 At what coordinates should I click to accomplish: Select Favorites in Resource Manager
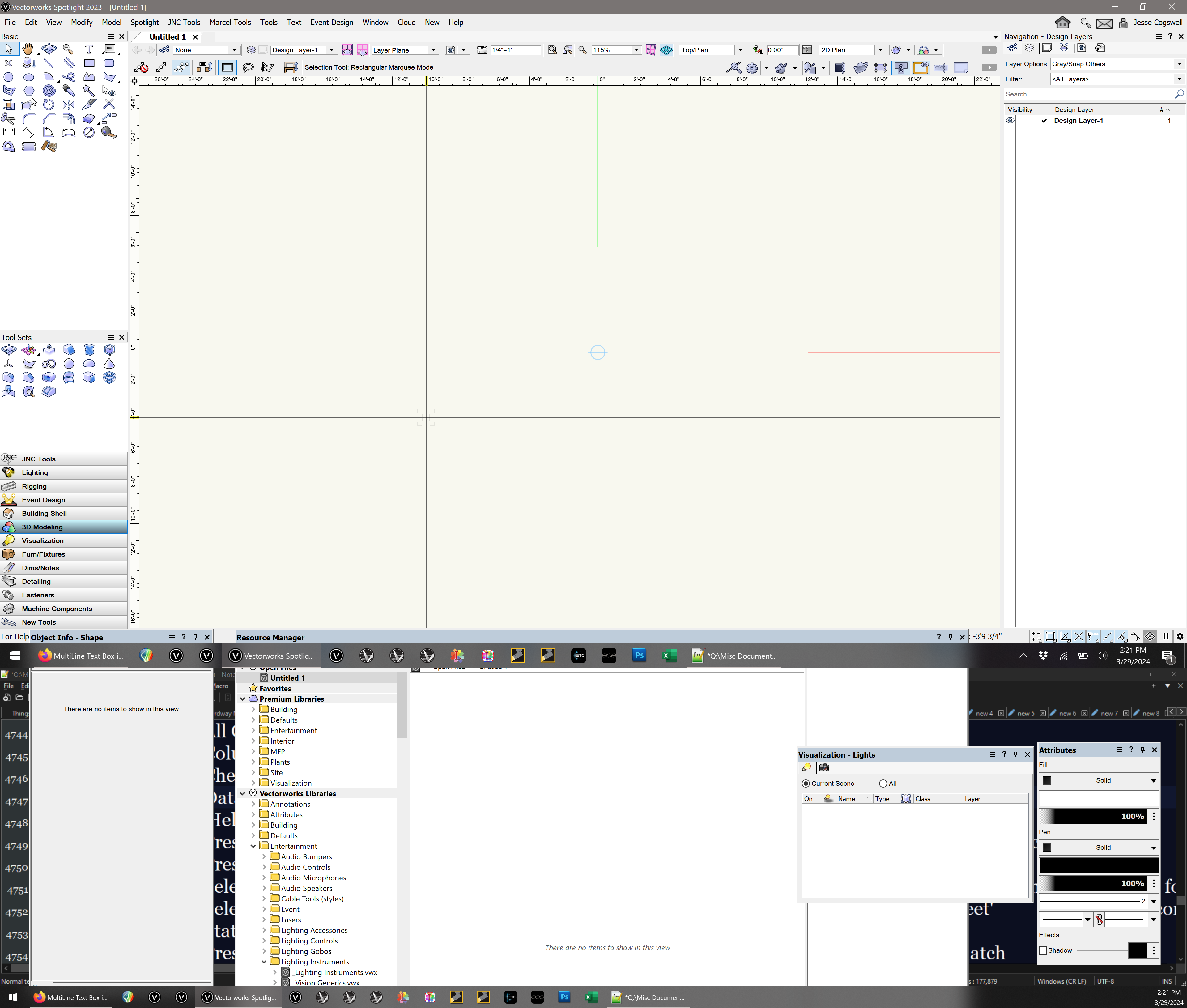[275, 689]
